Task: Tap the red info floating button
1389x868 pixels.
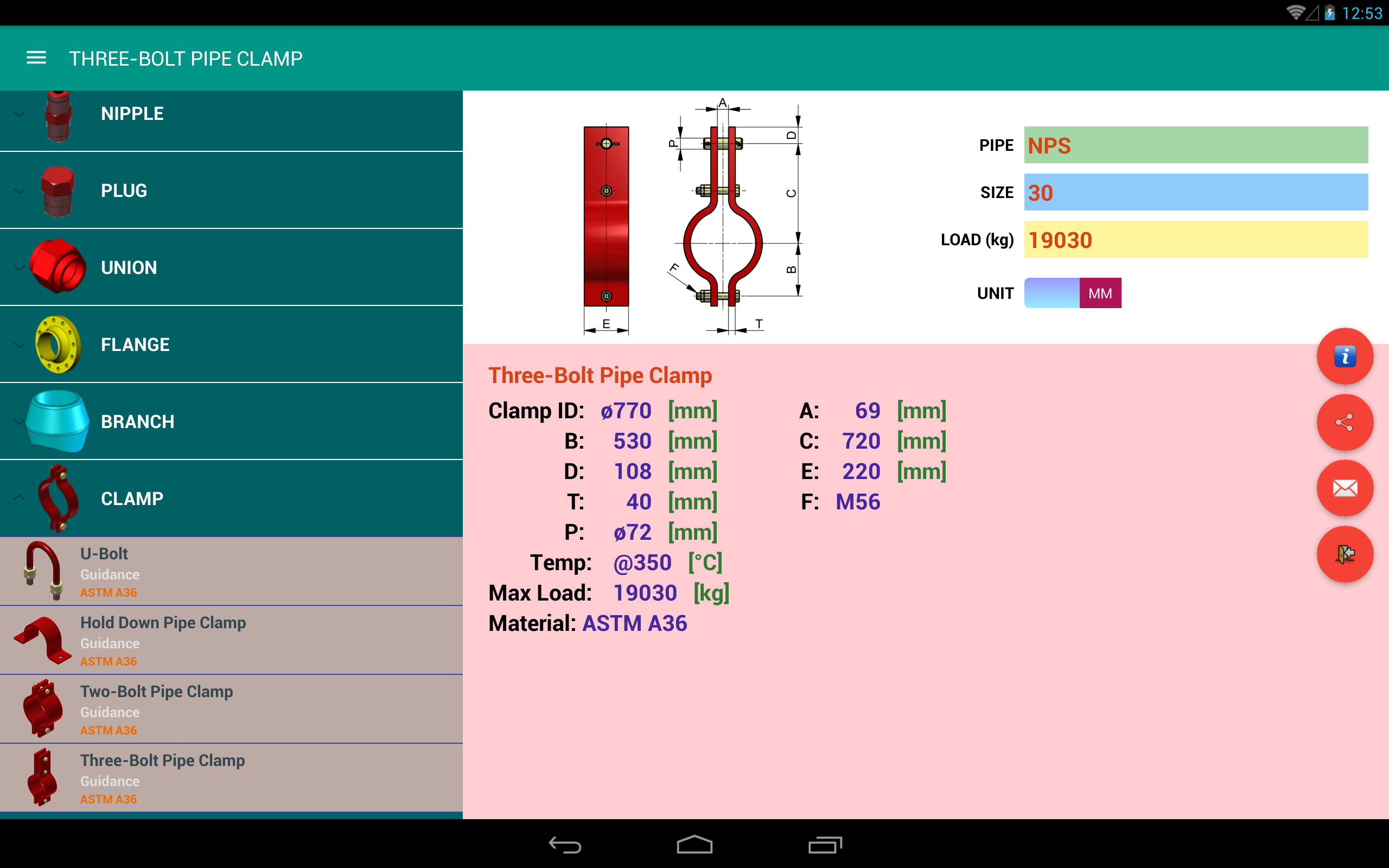Action: [x=1344, y=356]
